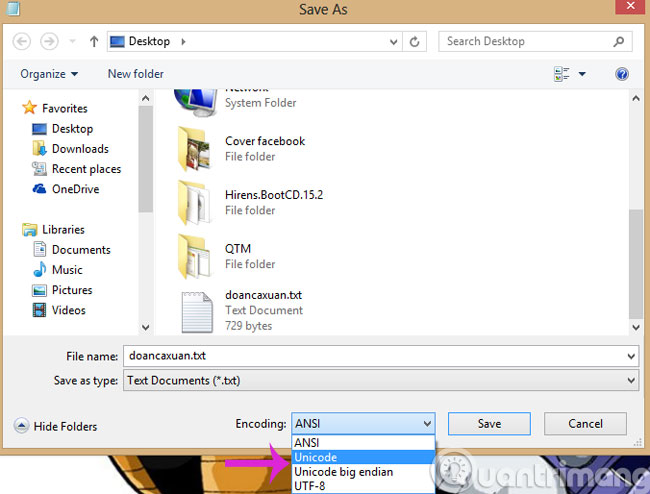The height and width of the screenshot is (494, 650).
Task: Open the Videos library
Action: point(68,310)
